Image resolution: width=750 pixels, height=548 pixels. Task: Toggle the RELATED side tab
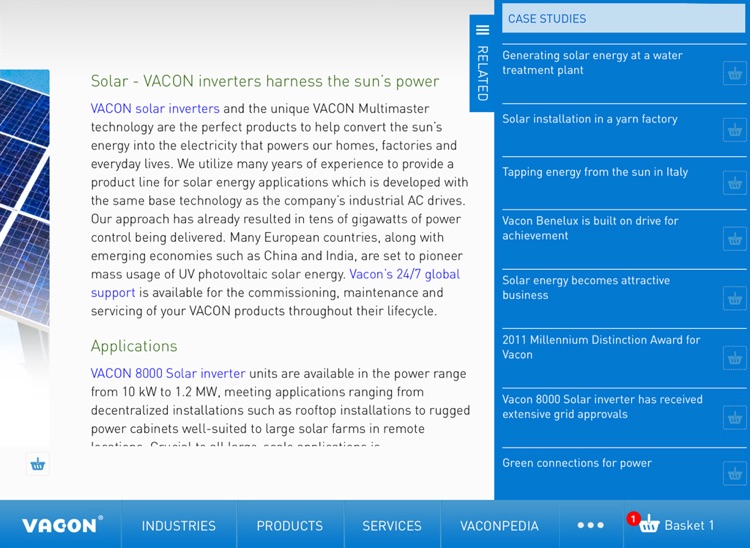tap(482, 63)
